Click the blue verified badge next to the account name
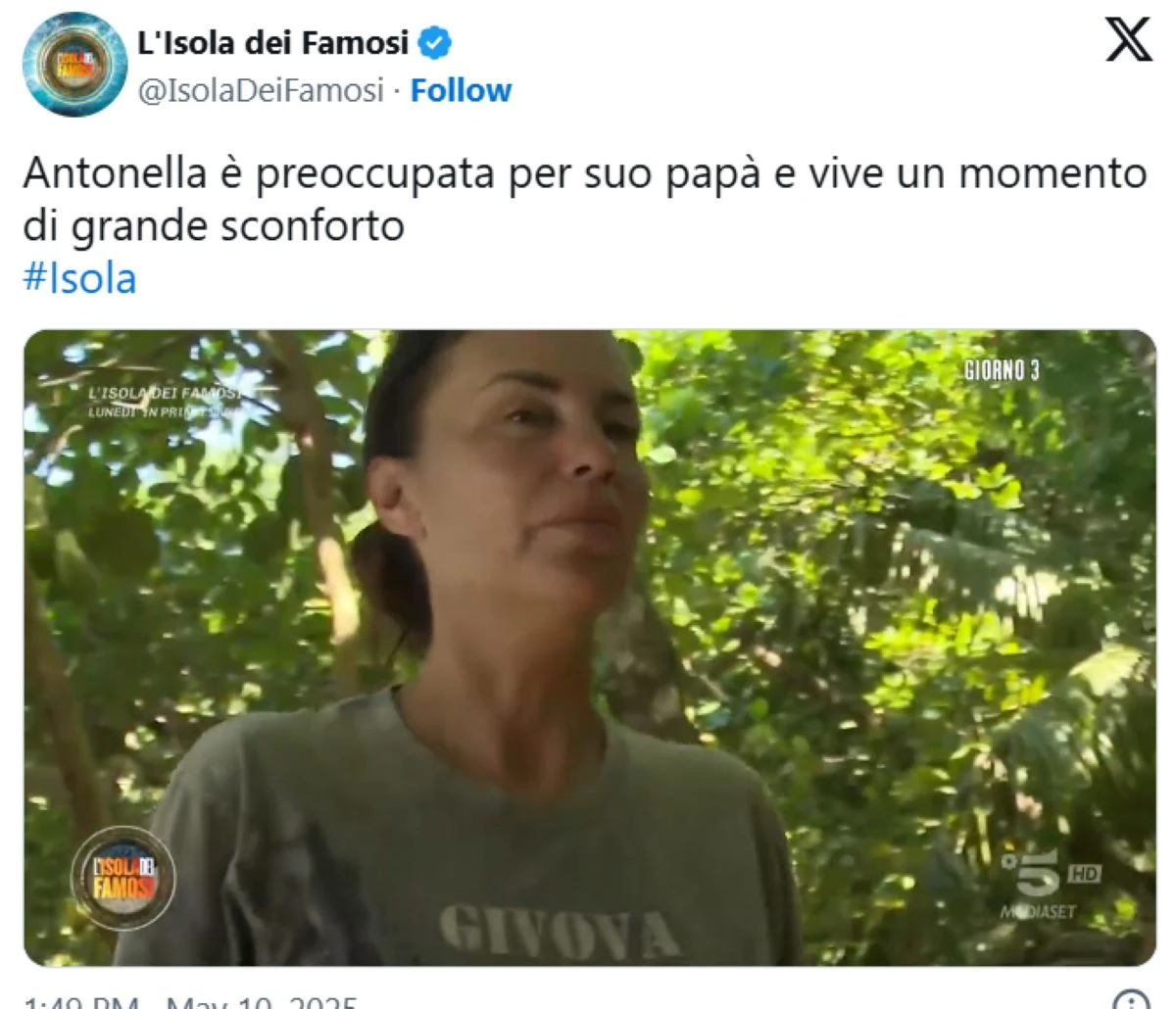Image resolution: width=1176 pixels, height=1009 pixels. coord(434,43)
